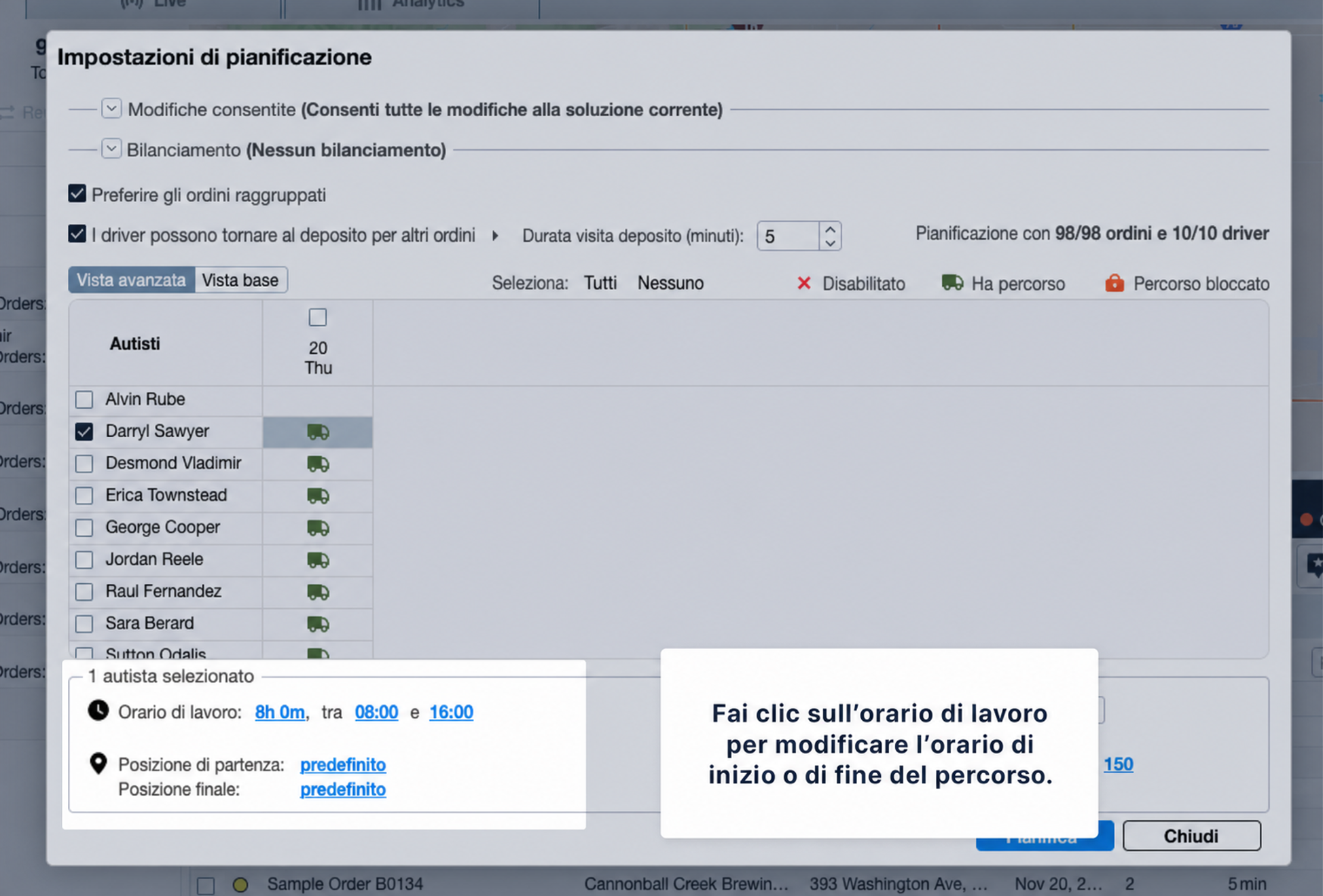Click predefinito link for Posizione di partenza
The image size is (1323, 896).
(343, 764)
